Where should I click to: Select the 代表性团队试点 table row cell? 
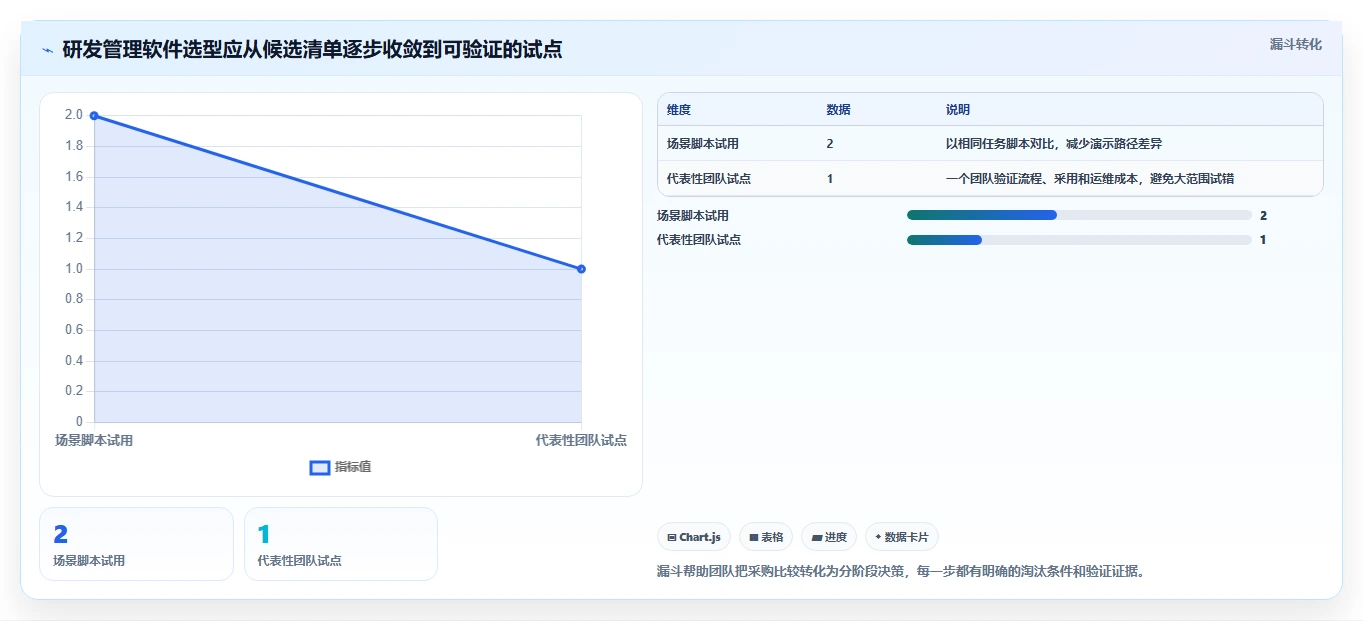click(x=709, y=179)
